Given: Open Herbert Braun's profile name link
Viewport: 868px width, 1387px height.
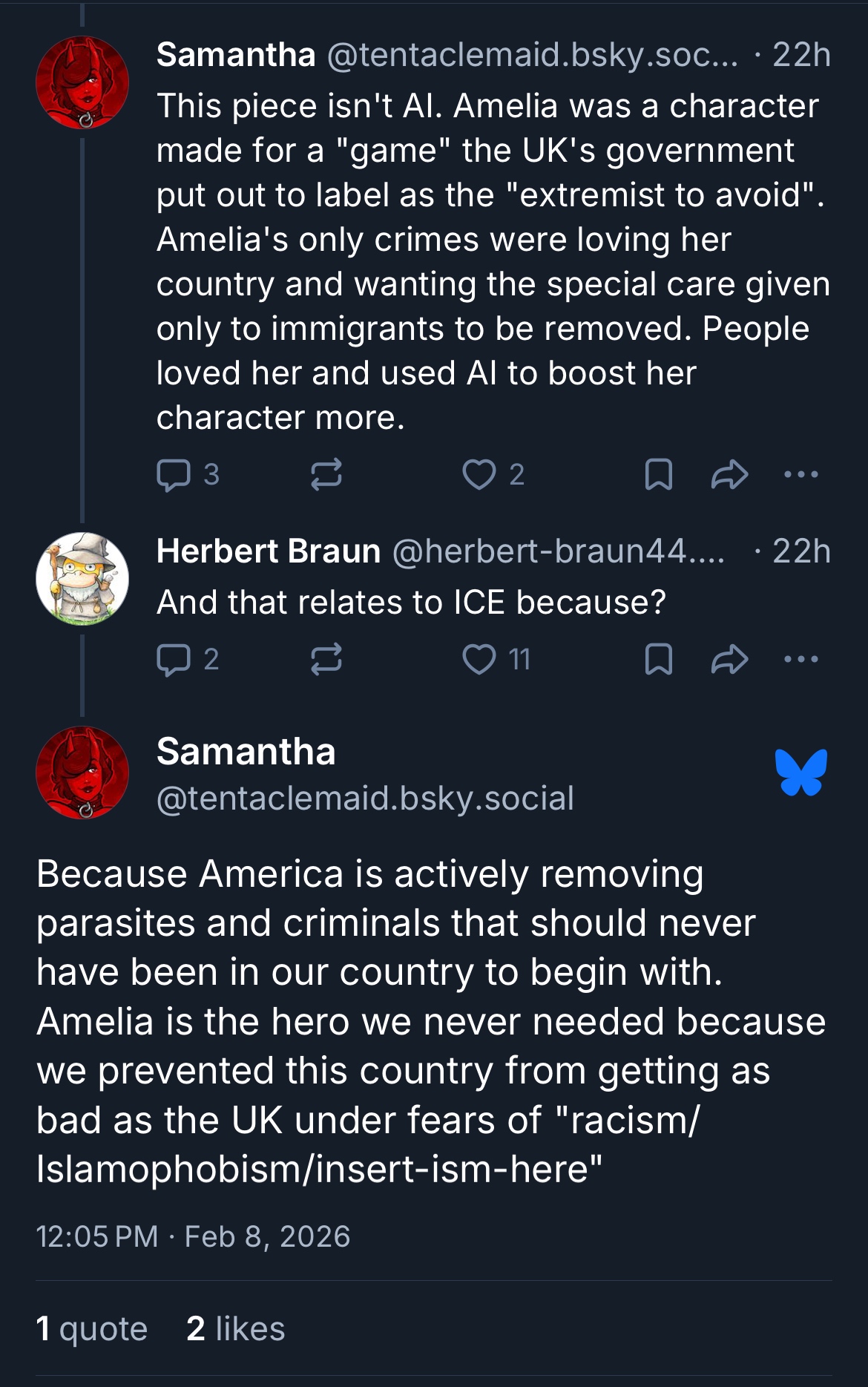Looking at the screenshot, I should 269,551.
